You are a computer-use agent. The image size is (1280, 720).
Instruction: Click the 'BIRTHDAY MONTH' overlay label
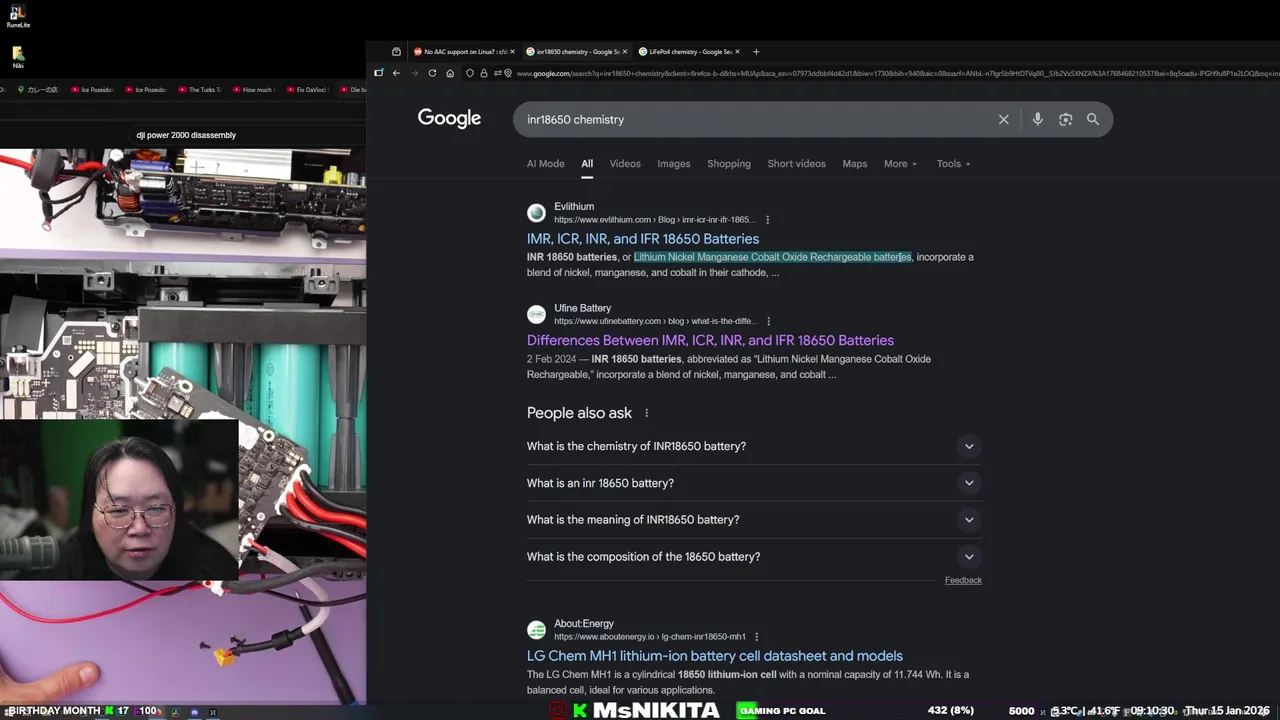[x=53, y=711]
